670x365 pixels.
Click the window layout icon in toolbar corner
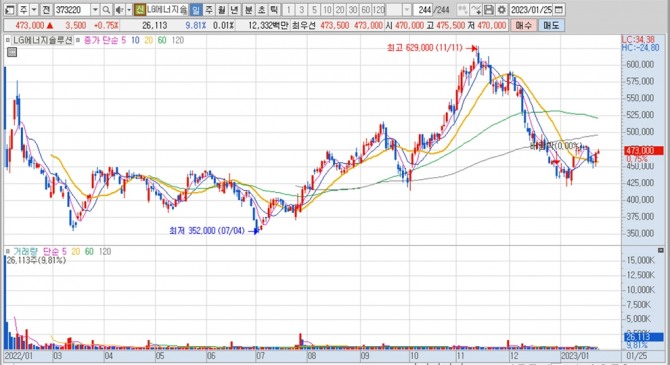click(x=9, y=9)
